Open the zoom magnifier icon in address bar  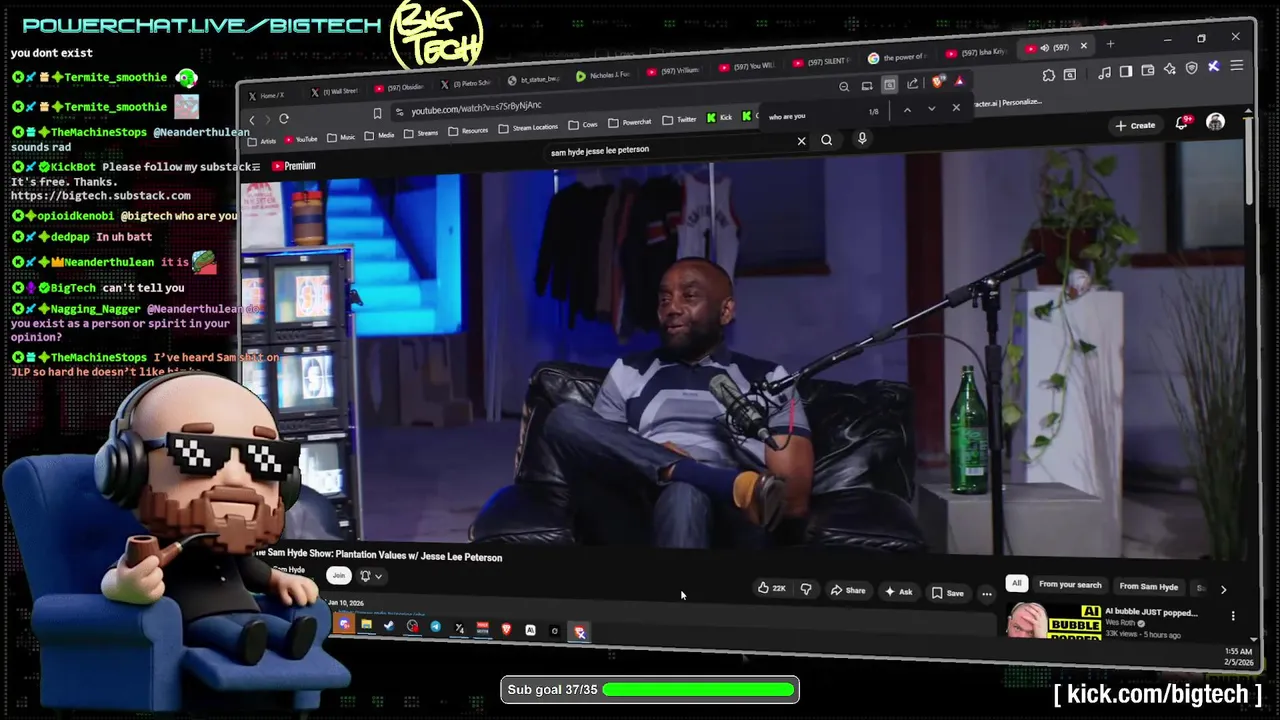click(x=844, y=87)
